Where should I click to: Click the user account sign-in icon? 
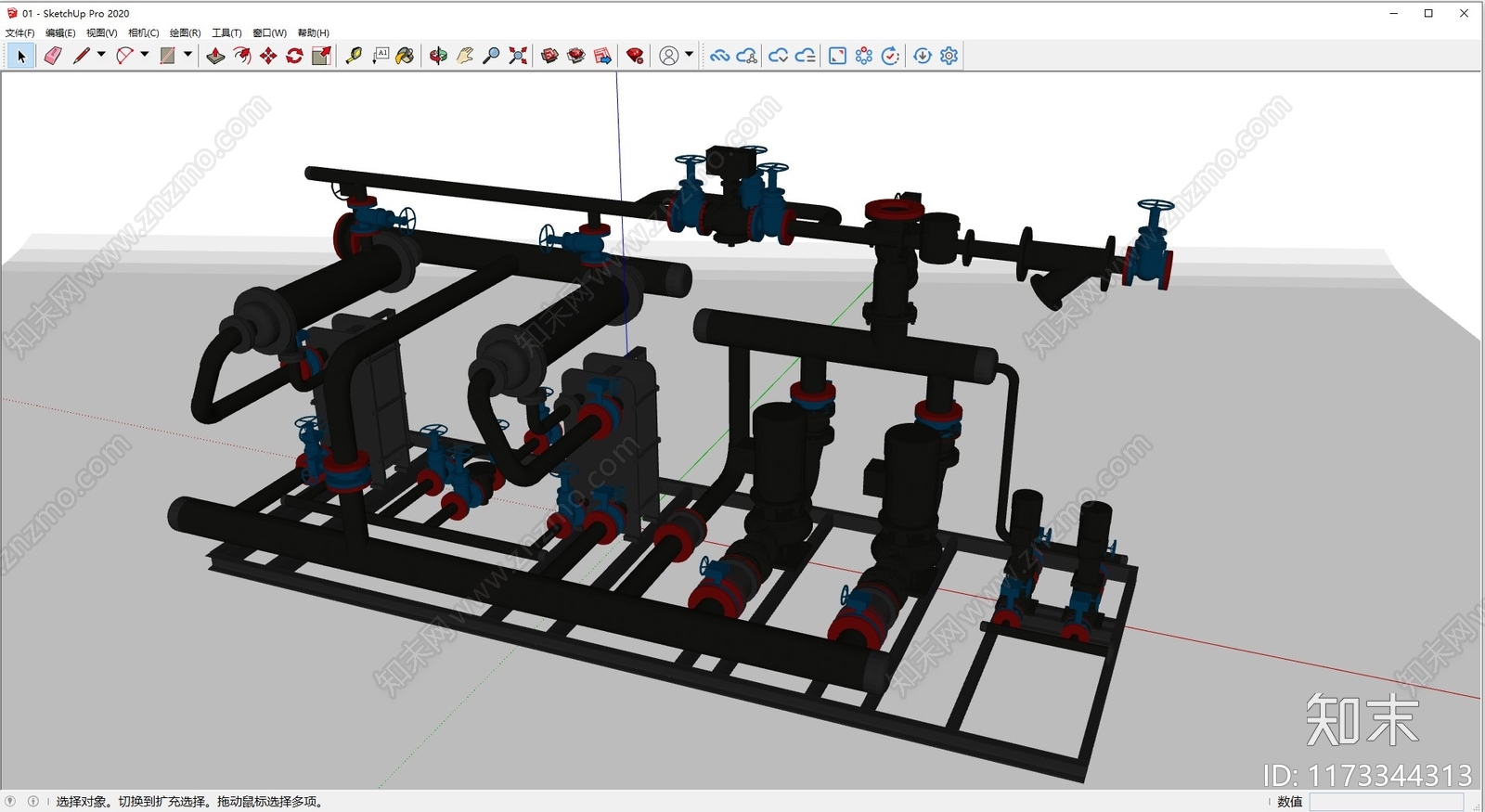pos(668,57)
